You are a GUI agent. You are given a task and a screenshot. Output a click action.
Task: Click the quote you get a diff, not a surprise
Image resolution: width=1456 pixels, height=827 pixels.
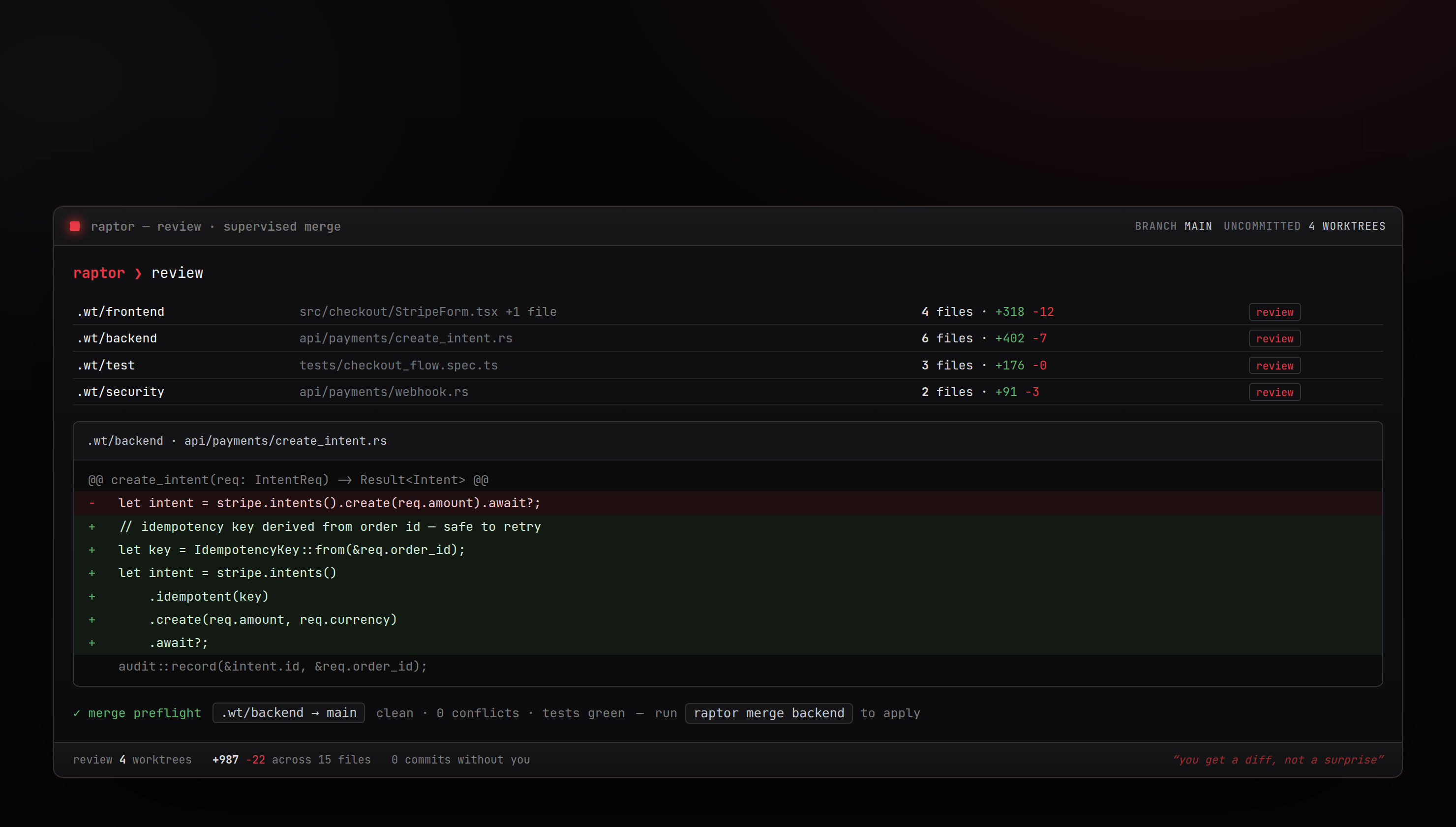coord(1278,760)
